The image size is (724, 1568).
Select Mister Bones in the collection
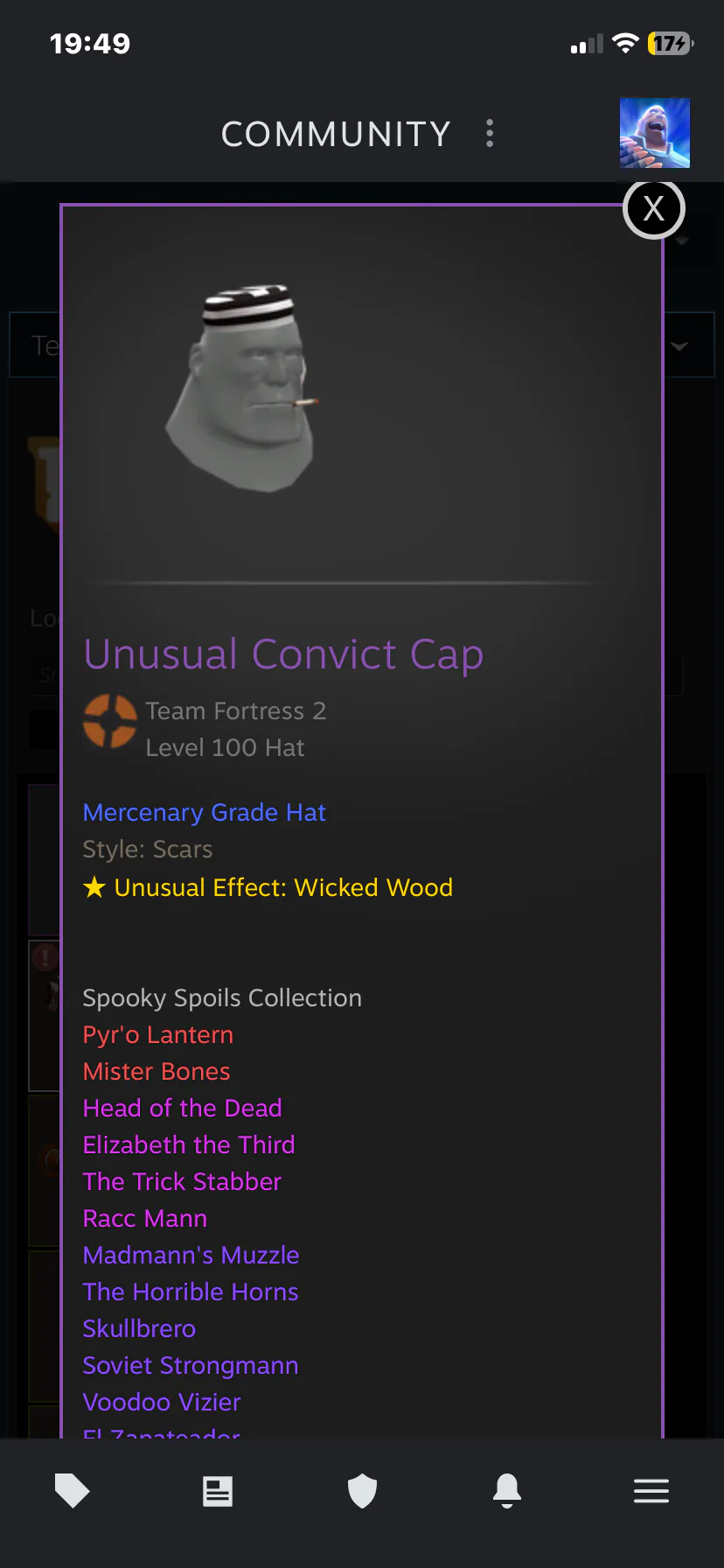[157, 1072]
